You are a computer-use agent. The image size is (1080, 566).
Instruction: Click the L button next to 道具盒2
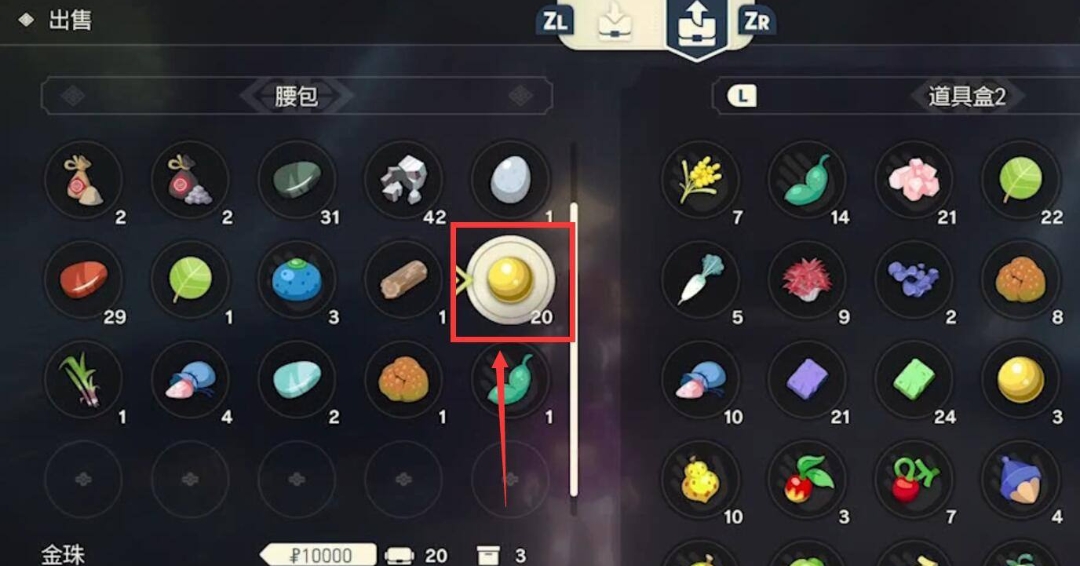[x=742, y=96]
